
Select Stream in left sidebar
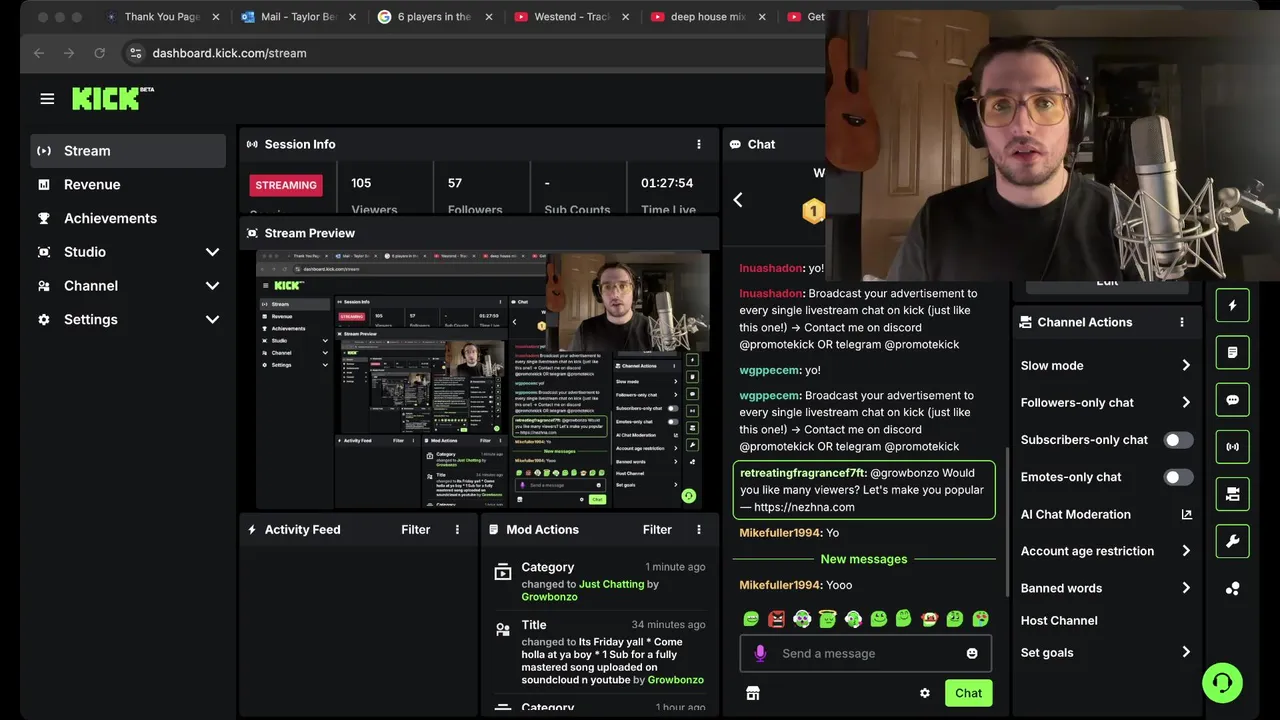point(128,151)
